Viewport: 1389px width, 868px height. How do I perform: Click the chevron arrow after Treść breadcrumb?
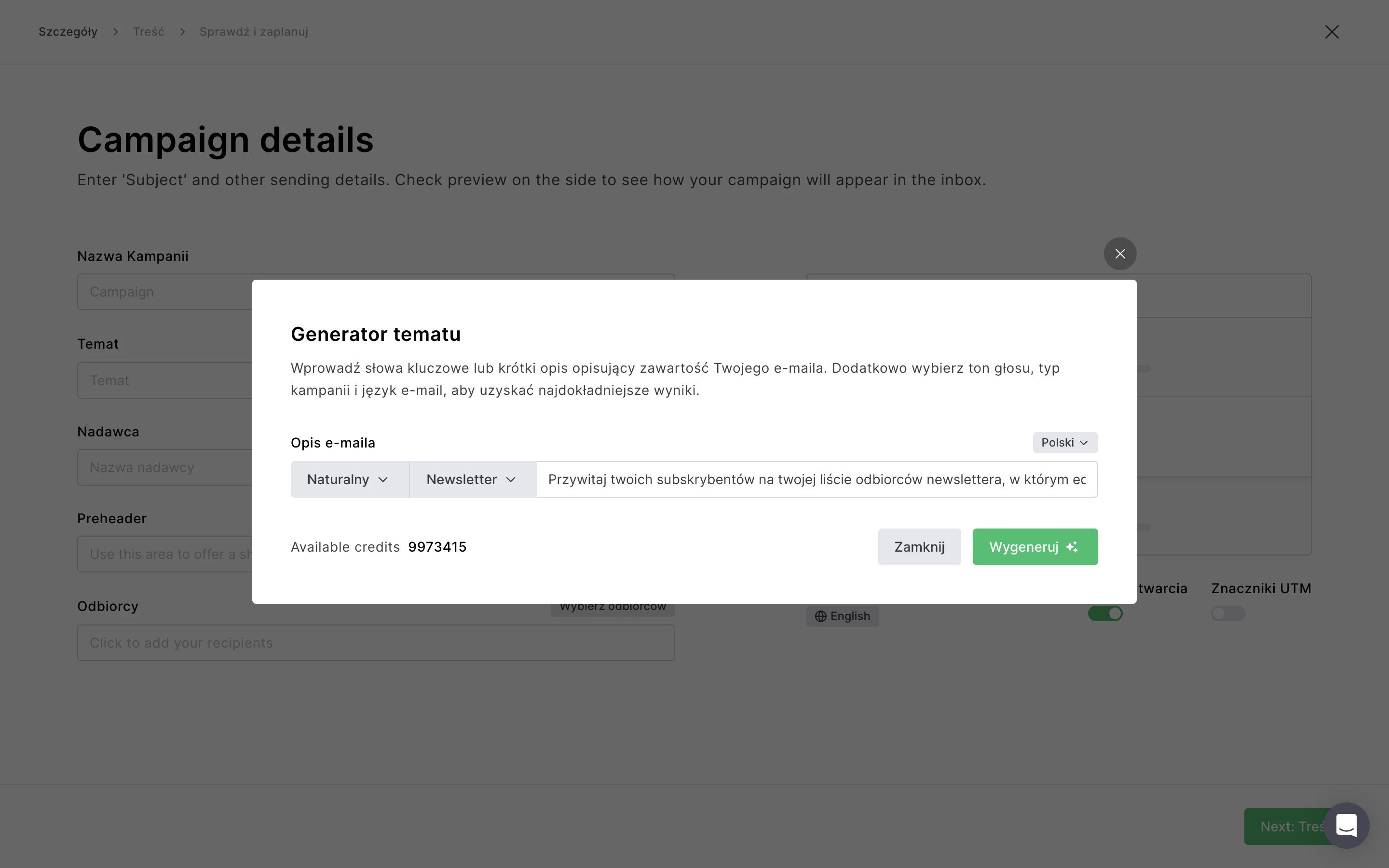182,32
